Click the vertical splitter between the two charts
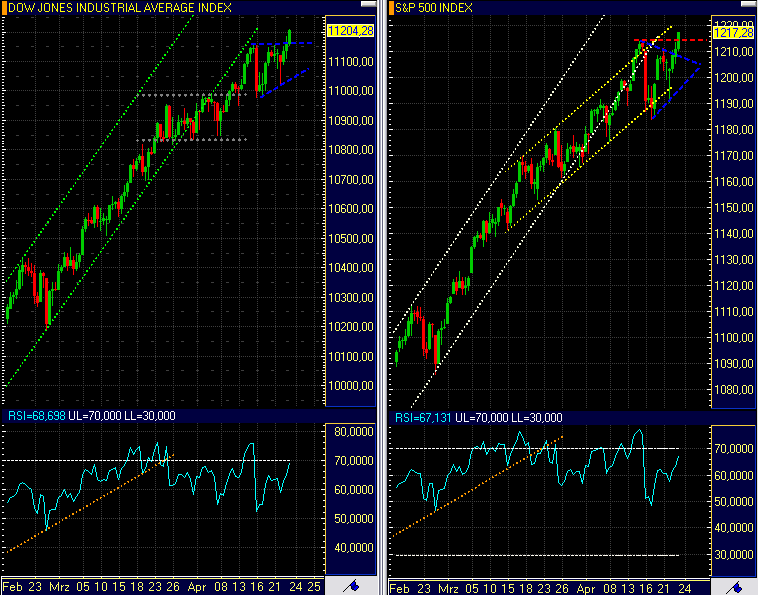 coord(382,297)
